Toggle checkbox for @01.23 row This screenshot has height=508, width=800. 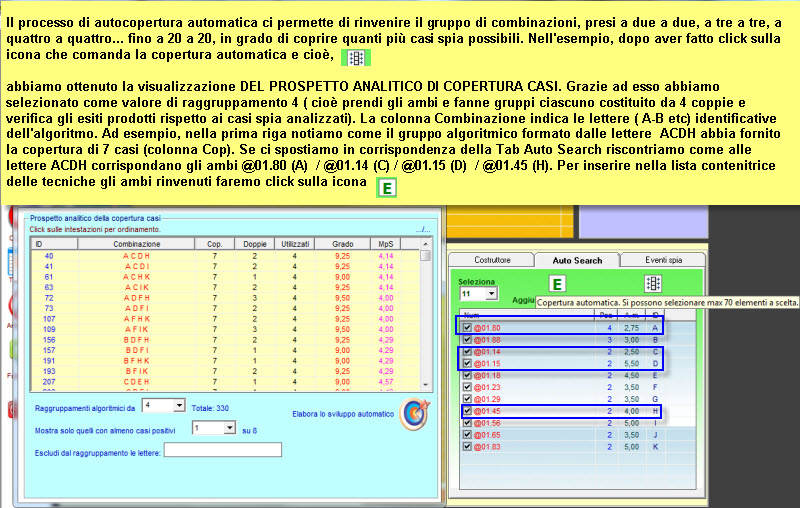(x=467, y=387)
